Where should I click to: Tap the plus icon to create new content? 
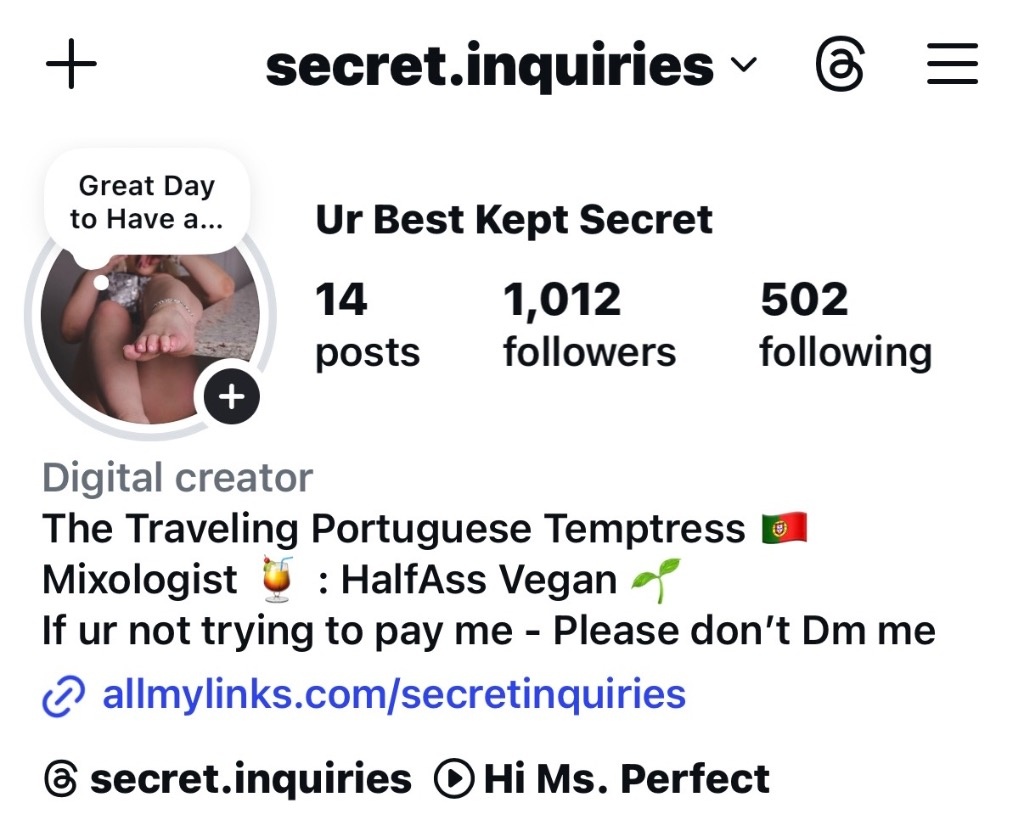pyautogui.click(x=71, y=63)
